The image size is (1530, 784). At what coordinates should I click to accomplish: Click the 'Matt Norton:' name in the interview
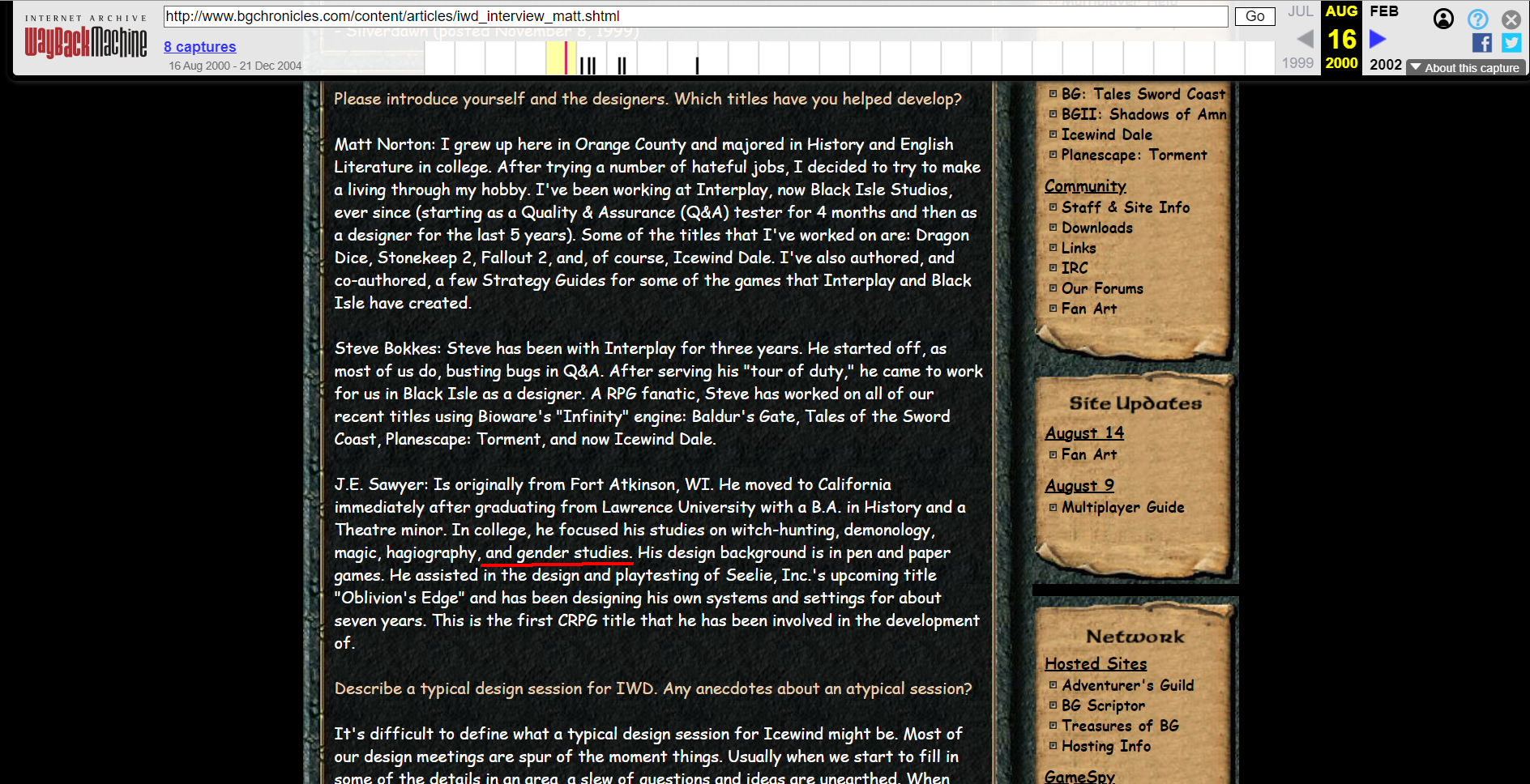pyautogui.click(x=385, y=144)
